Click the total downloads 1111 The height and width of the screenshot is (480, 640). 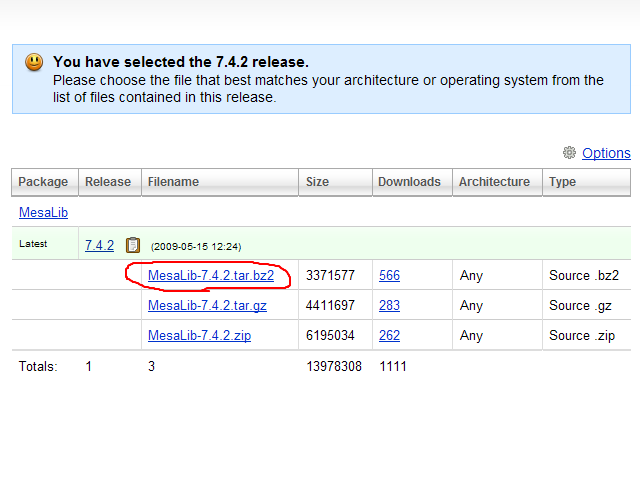(x=393, y=366)
